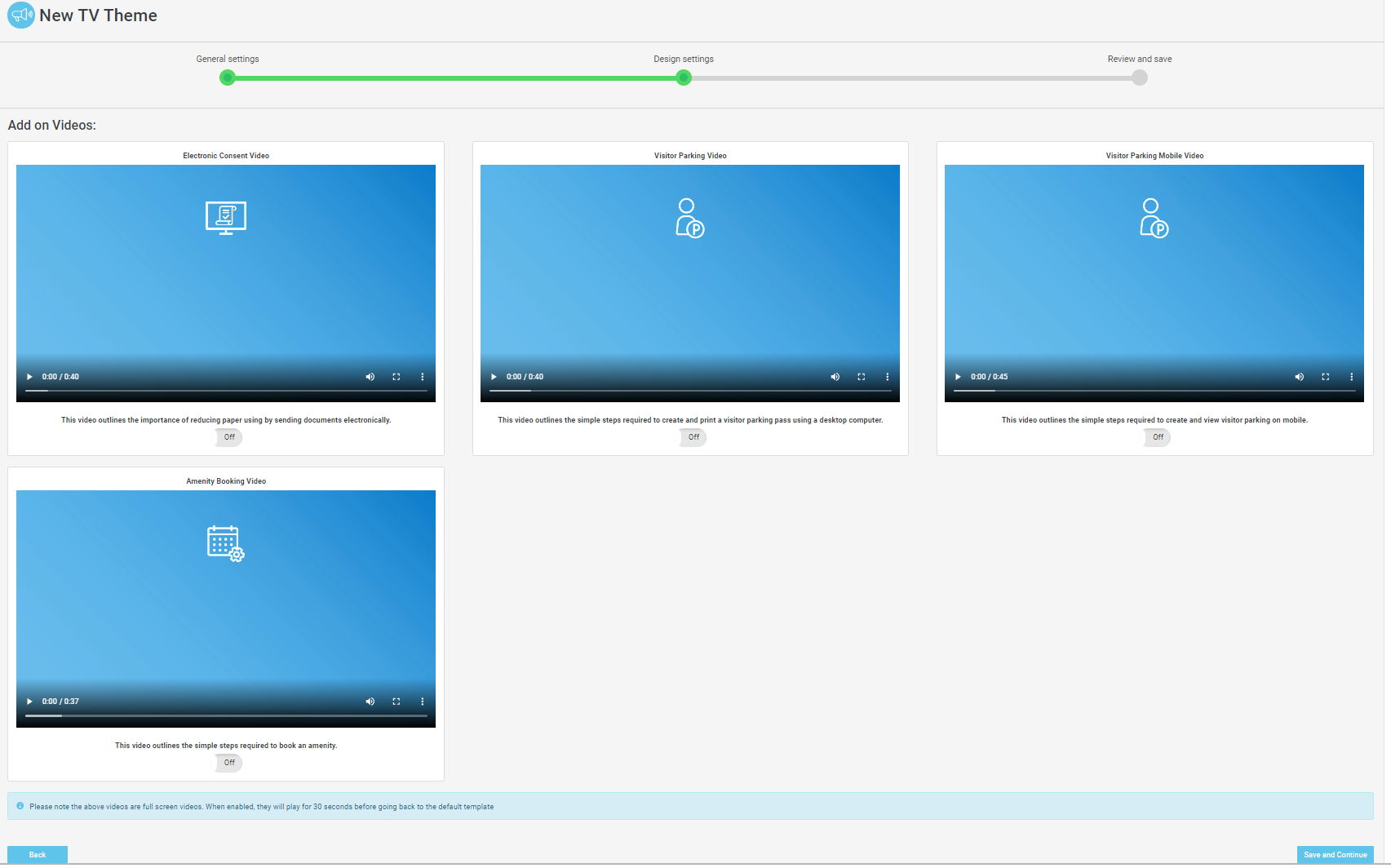Click Save and Continue
1391x868 pixels.
pos(1335,854)
